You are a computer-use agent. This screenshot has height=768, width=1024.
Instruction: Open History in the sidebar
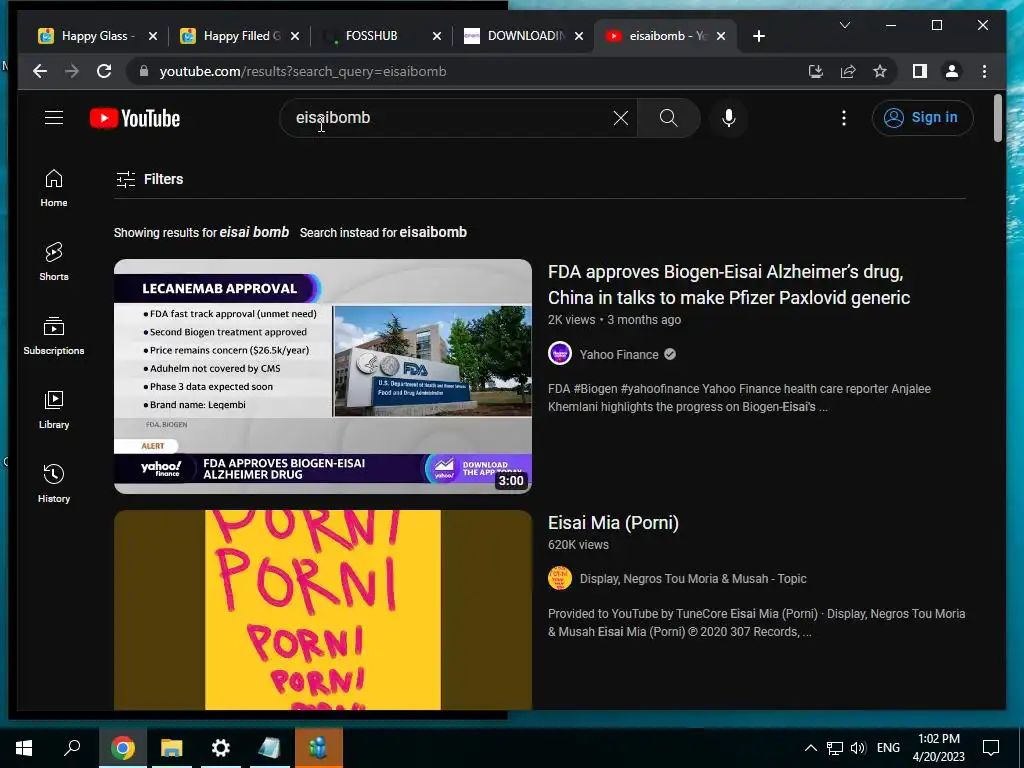tap(54, 483)
